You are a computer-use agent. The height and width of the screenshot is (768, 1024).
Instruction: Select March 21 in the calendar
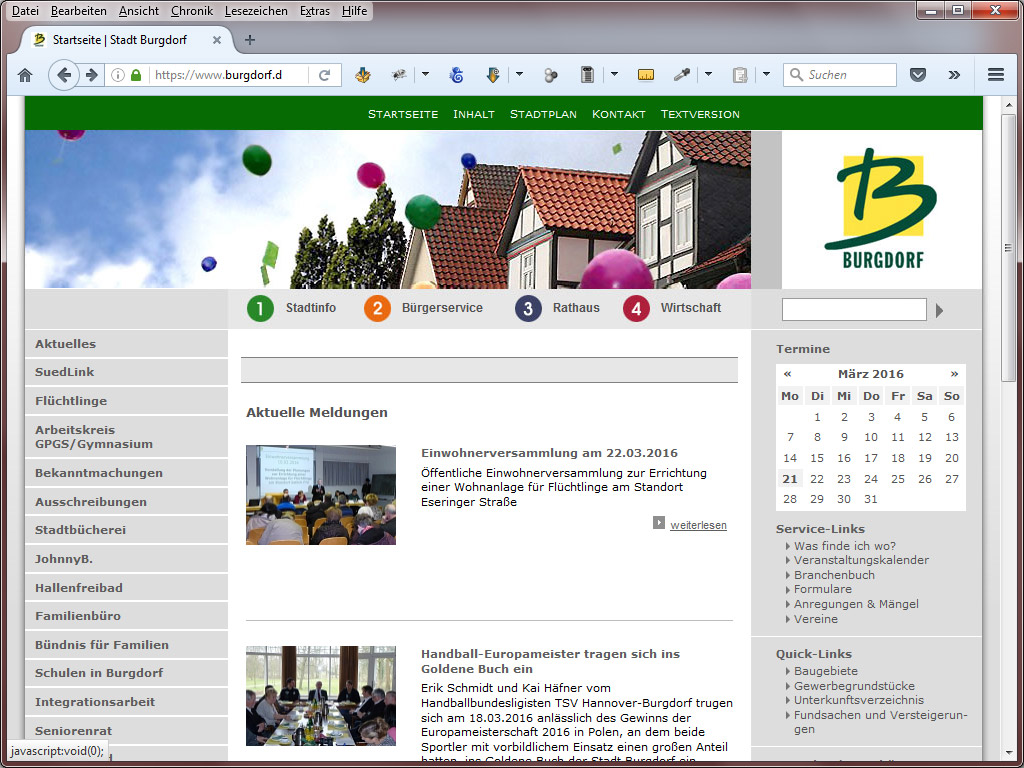[x=790, y=479]
